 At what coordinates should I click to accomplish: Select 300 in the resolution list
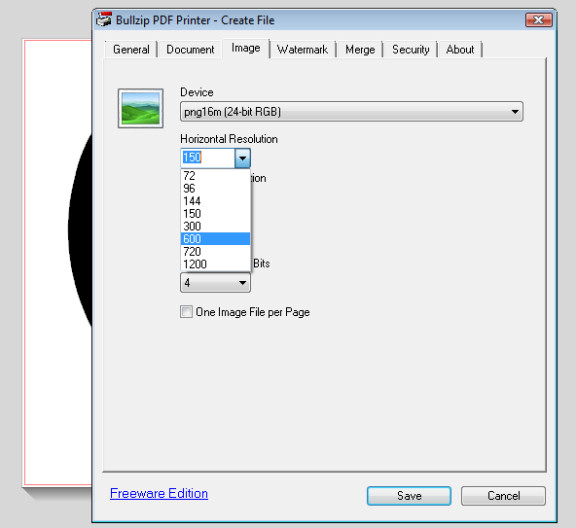pos(215,226)
